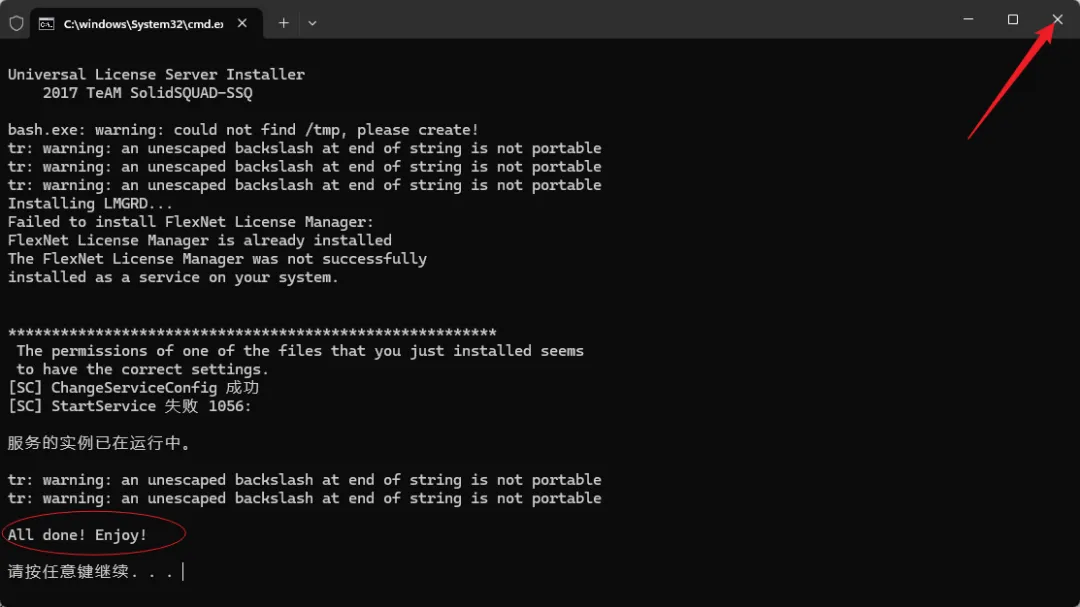
Task: Click the "服务的实例已在运行中。" message
Action: click(99, 443)
